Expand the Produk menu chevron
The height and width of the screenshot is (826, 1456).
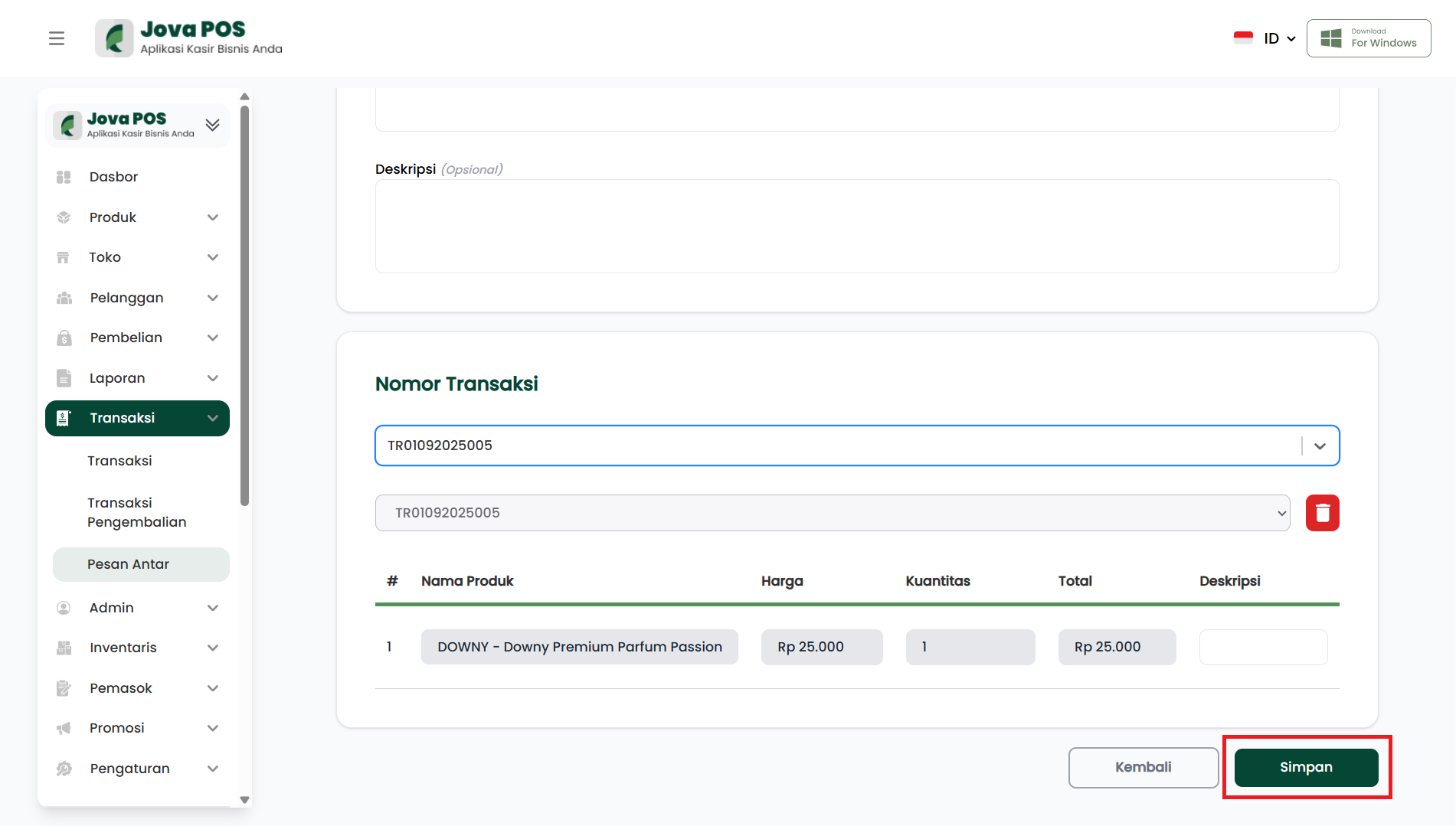click(213, 217)
